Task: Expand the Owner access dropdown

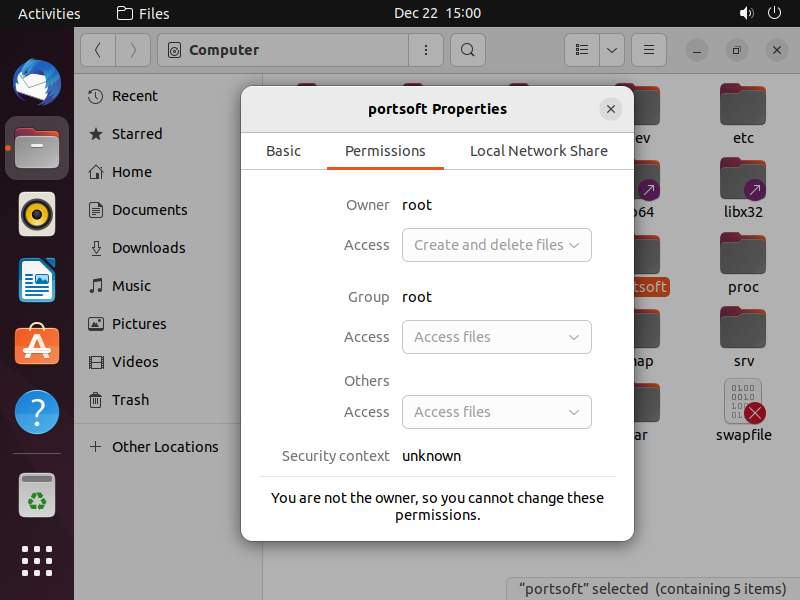Action: tap(496, 245)
